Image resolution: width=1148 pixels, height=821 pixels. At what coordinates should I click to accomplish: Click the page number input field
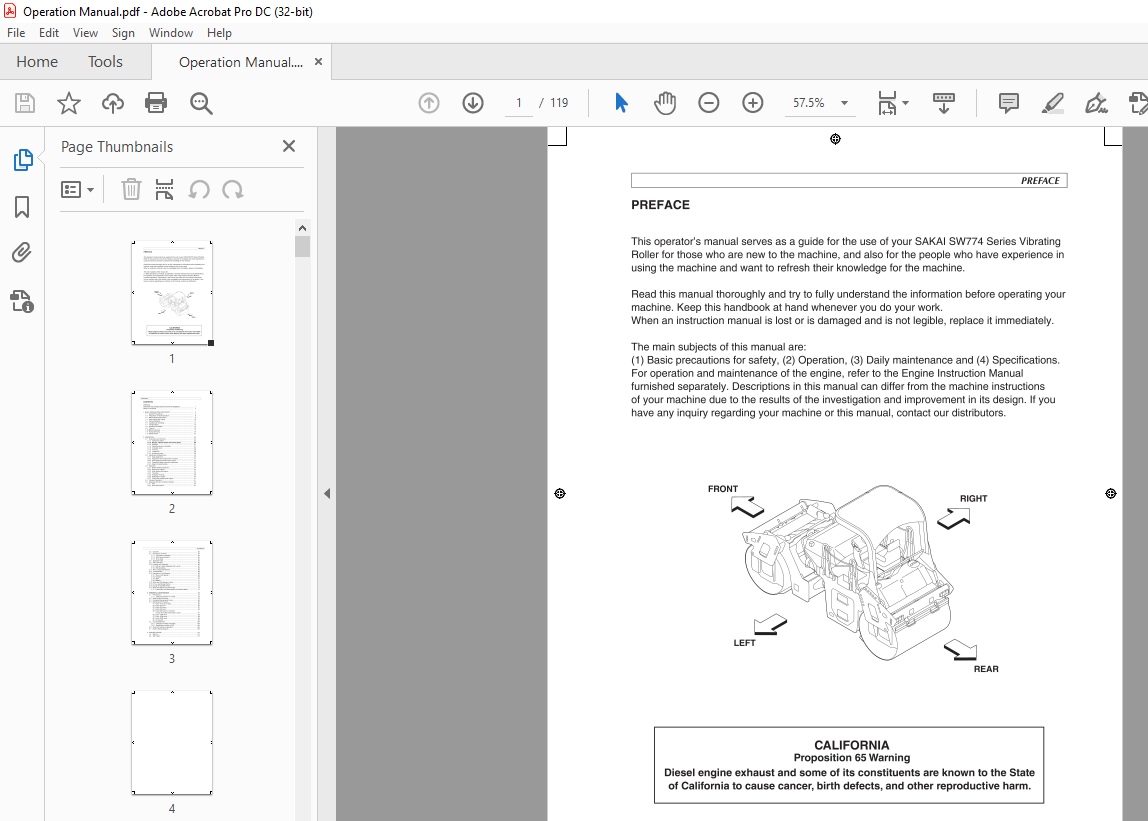click(x=518, y=103)
